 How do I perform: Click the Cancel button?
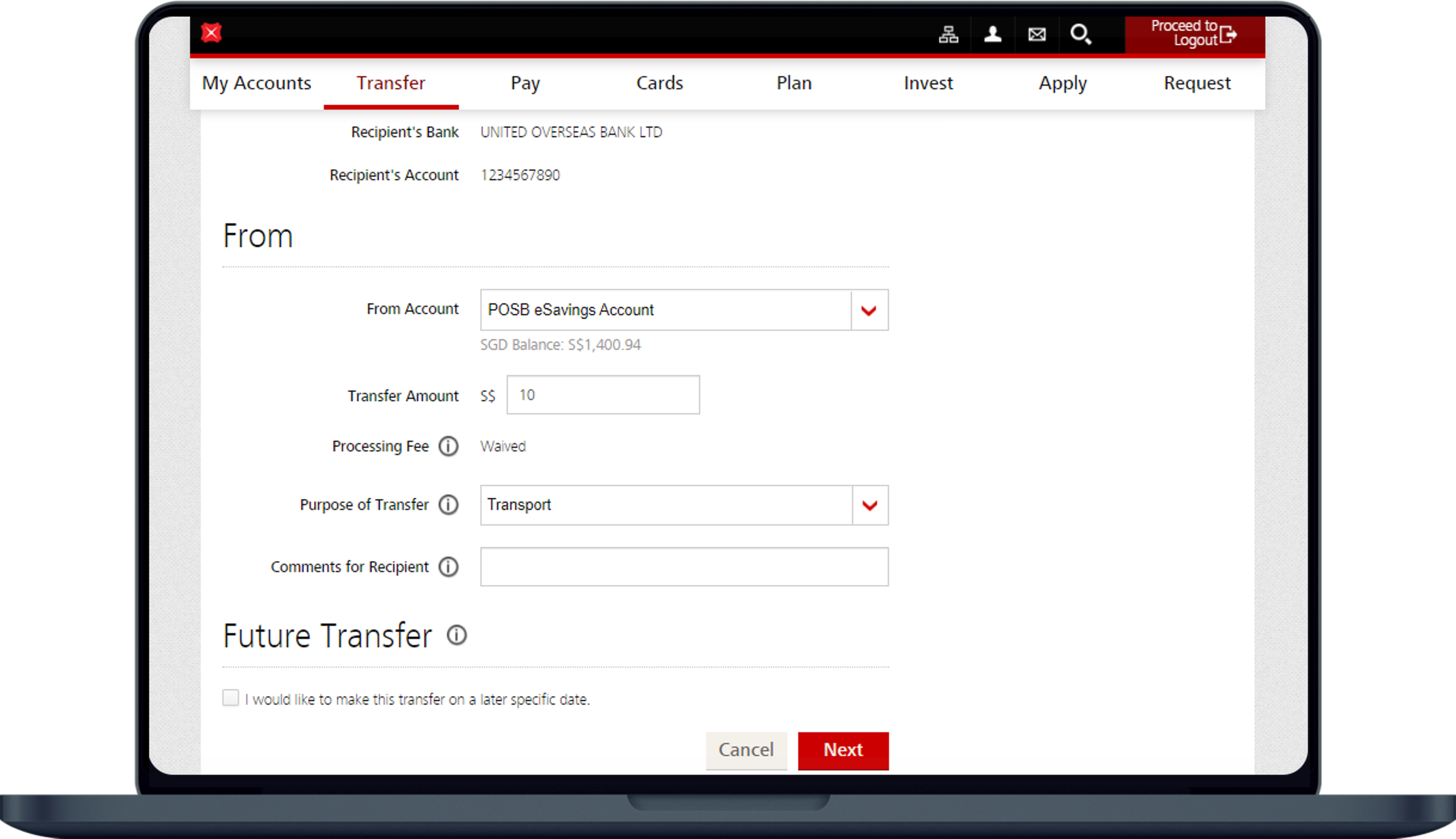tap(746, 750)
